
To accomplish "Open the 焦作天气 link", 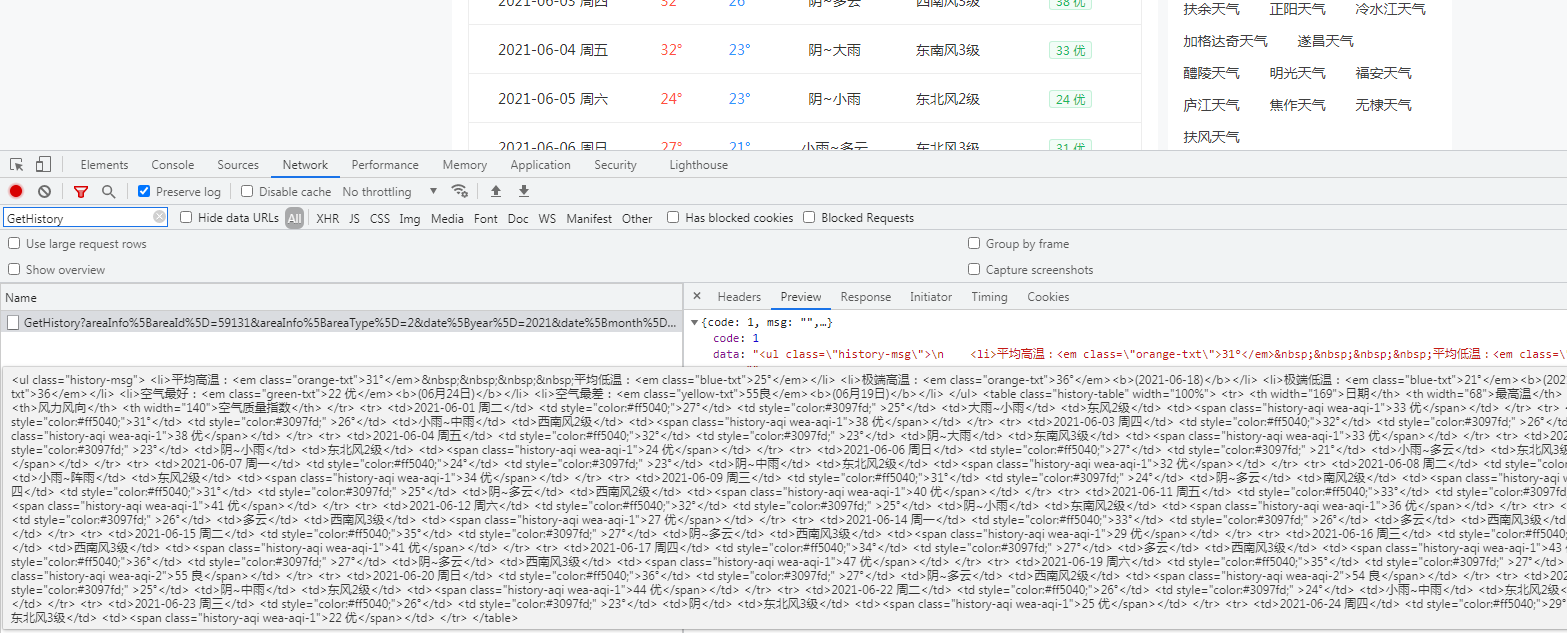I will (1297, 105).
